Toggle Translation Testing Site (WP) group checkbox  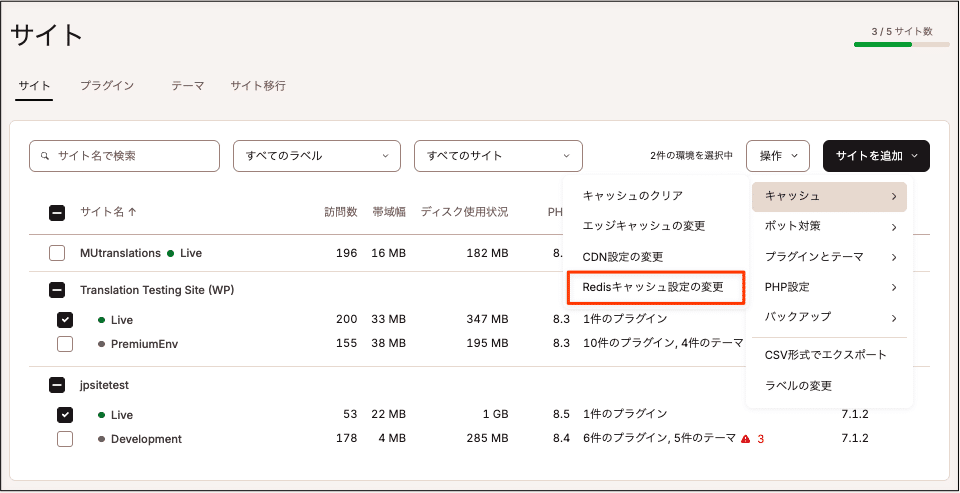[57, 290]
